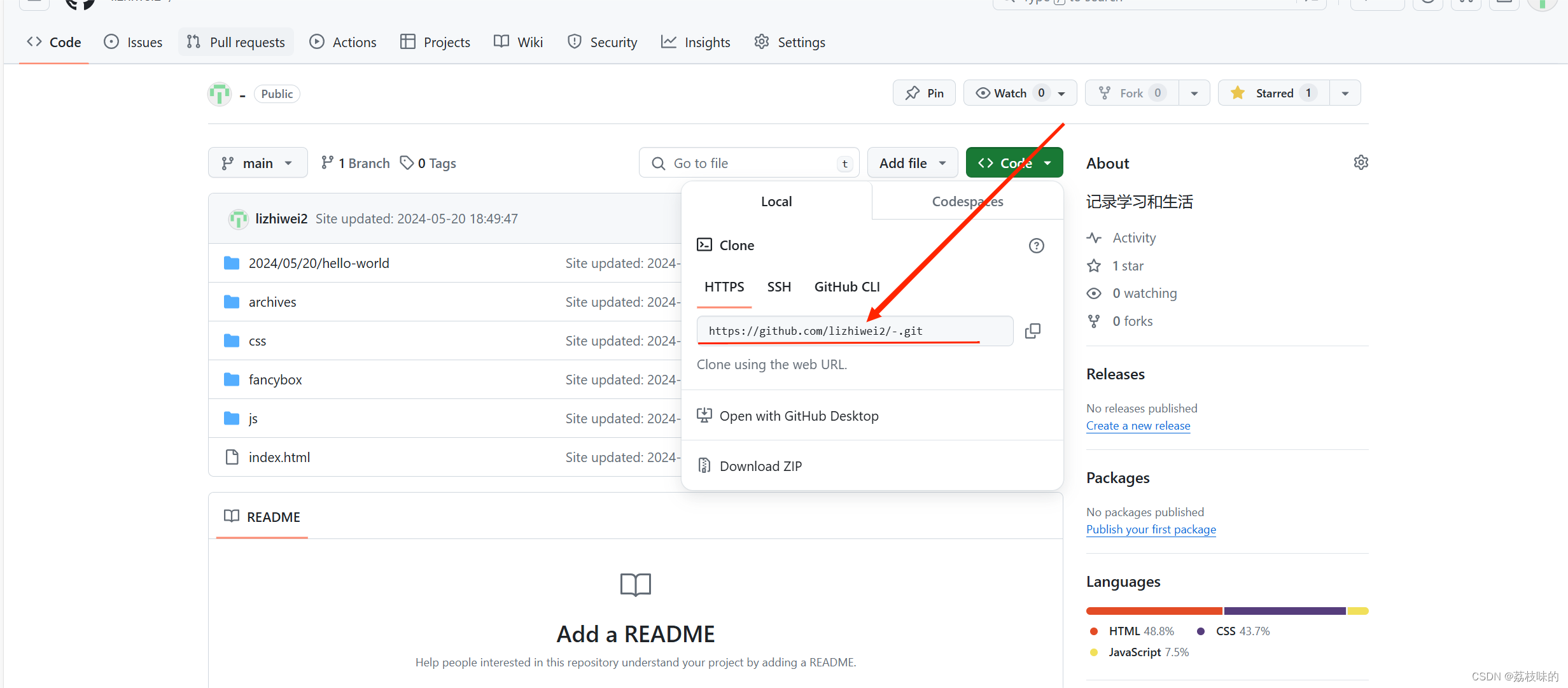The image size is (1568, 688).
Task: Copy the clone URL to clipboard
Action: pos(1033,331)
